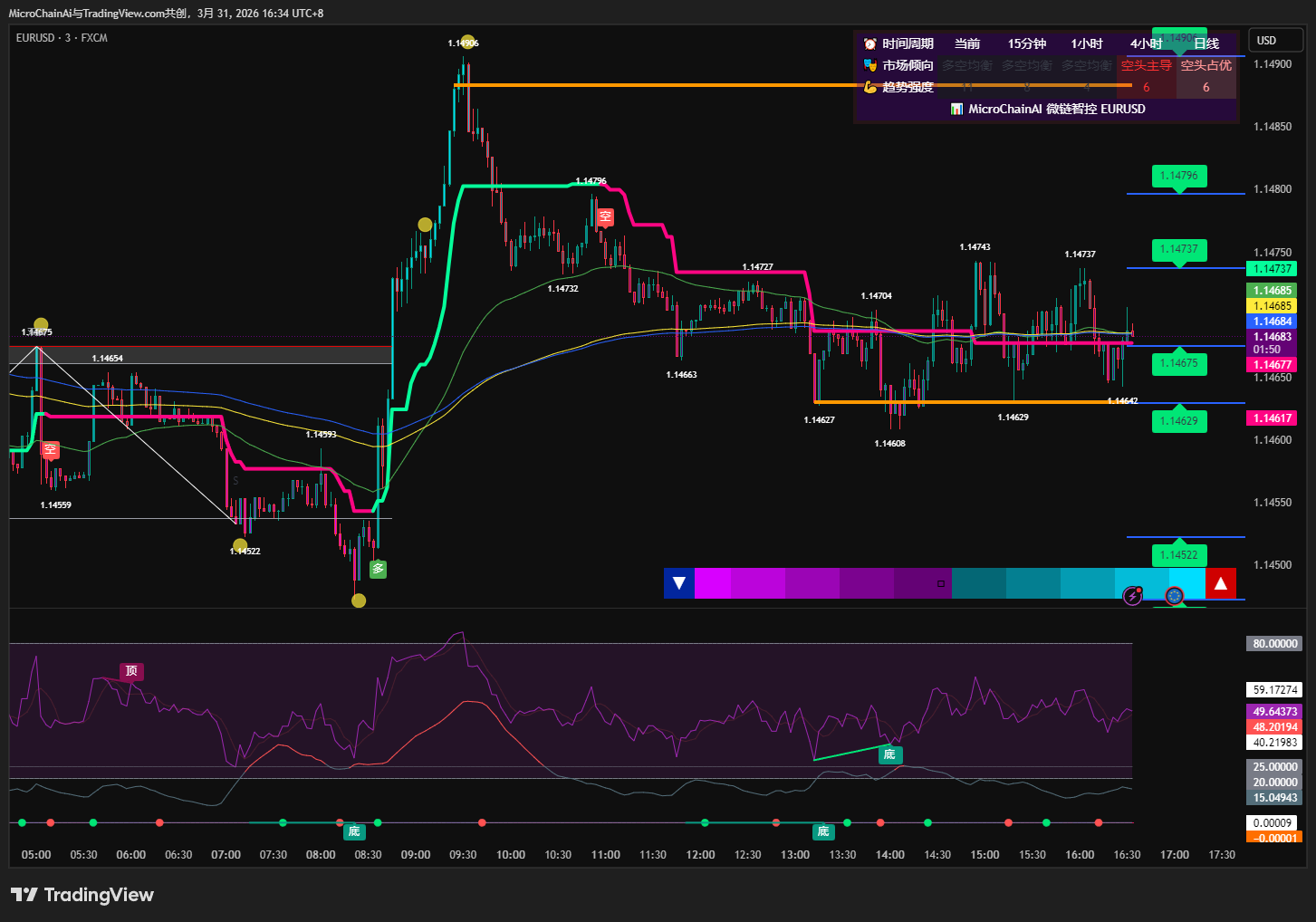Click the 4小时 column header
This screenshot has width=1316, height=922.
1147,43
